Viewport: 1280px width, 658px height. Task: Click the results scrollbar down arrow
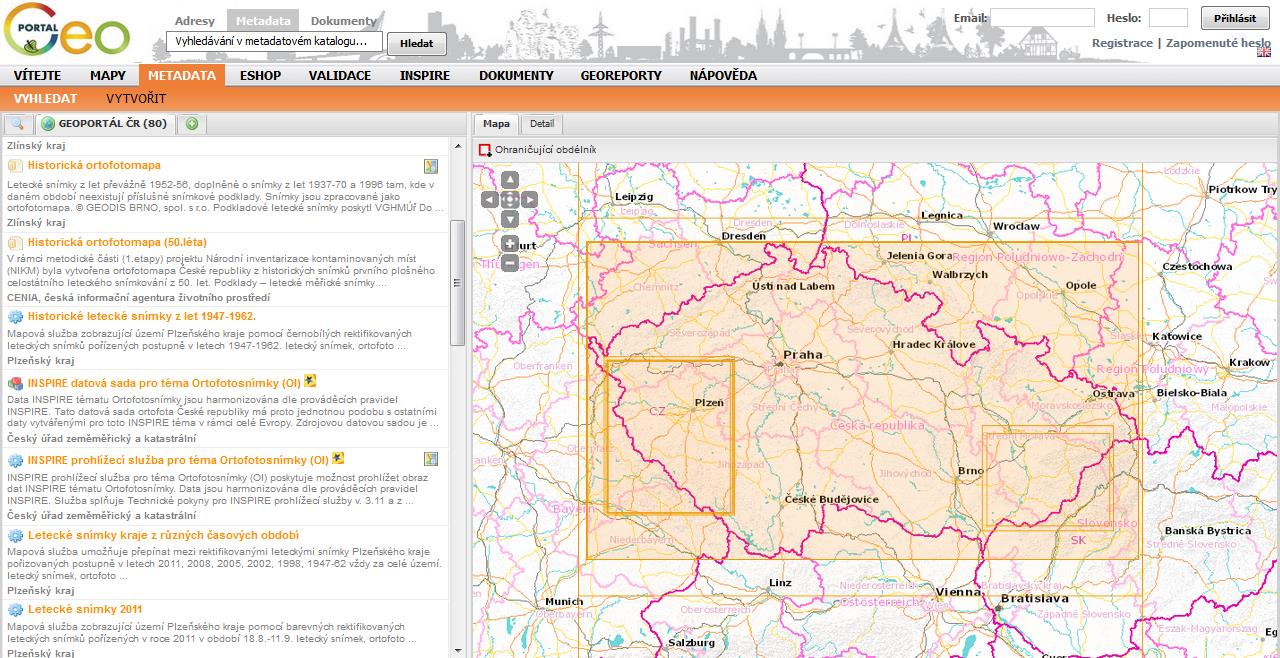click(x=458, y=650)
